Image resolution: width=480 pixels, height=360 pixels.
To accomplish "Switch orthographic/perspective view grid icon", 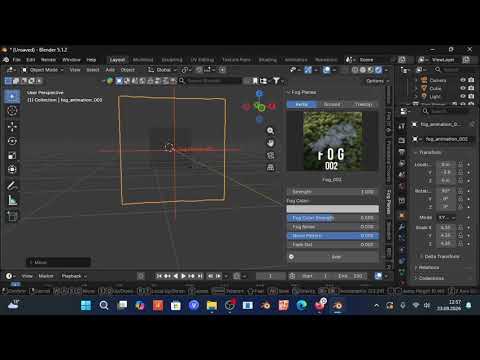I will (x=270, y=167).
